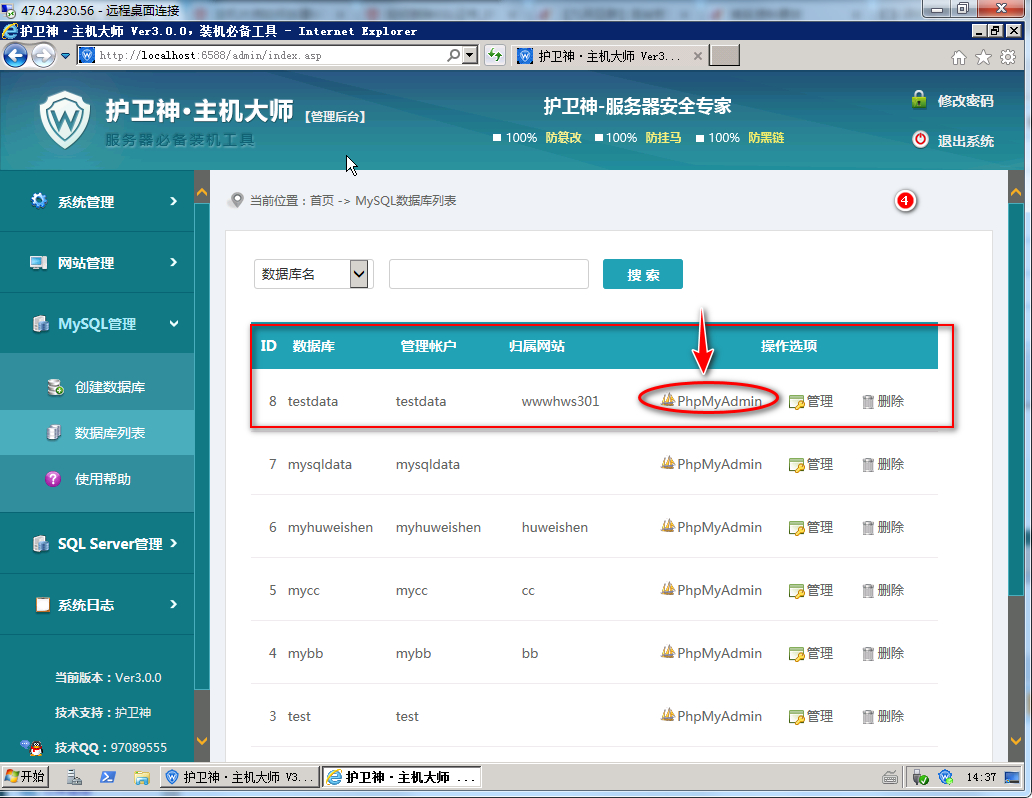Select the Database List sidebar item

[110, 433]
